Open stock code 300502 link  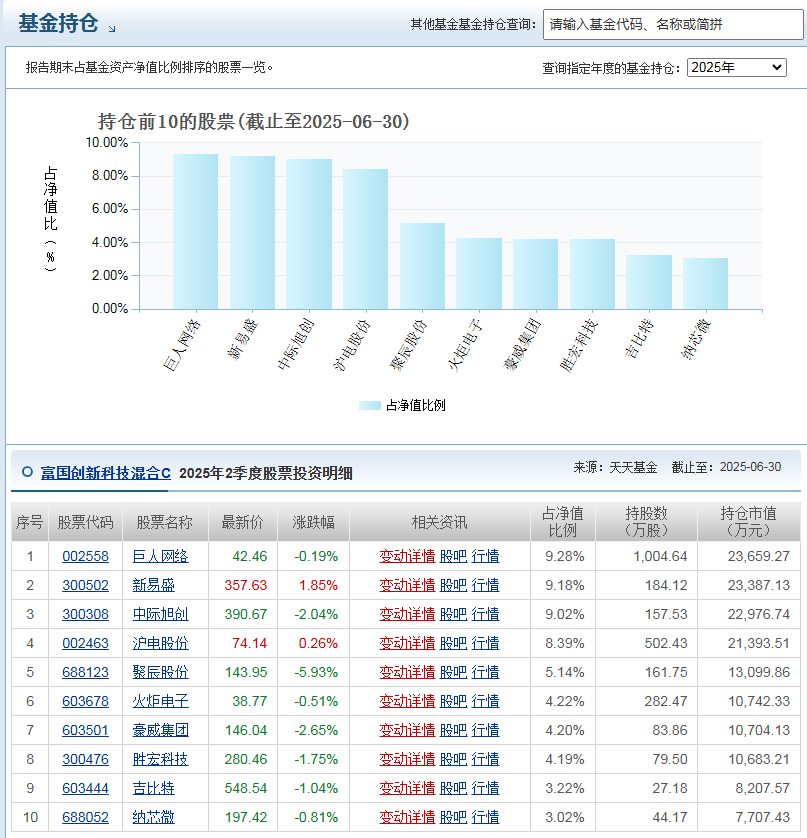coord(86,585)
